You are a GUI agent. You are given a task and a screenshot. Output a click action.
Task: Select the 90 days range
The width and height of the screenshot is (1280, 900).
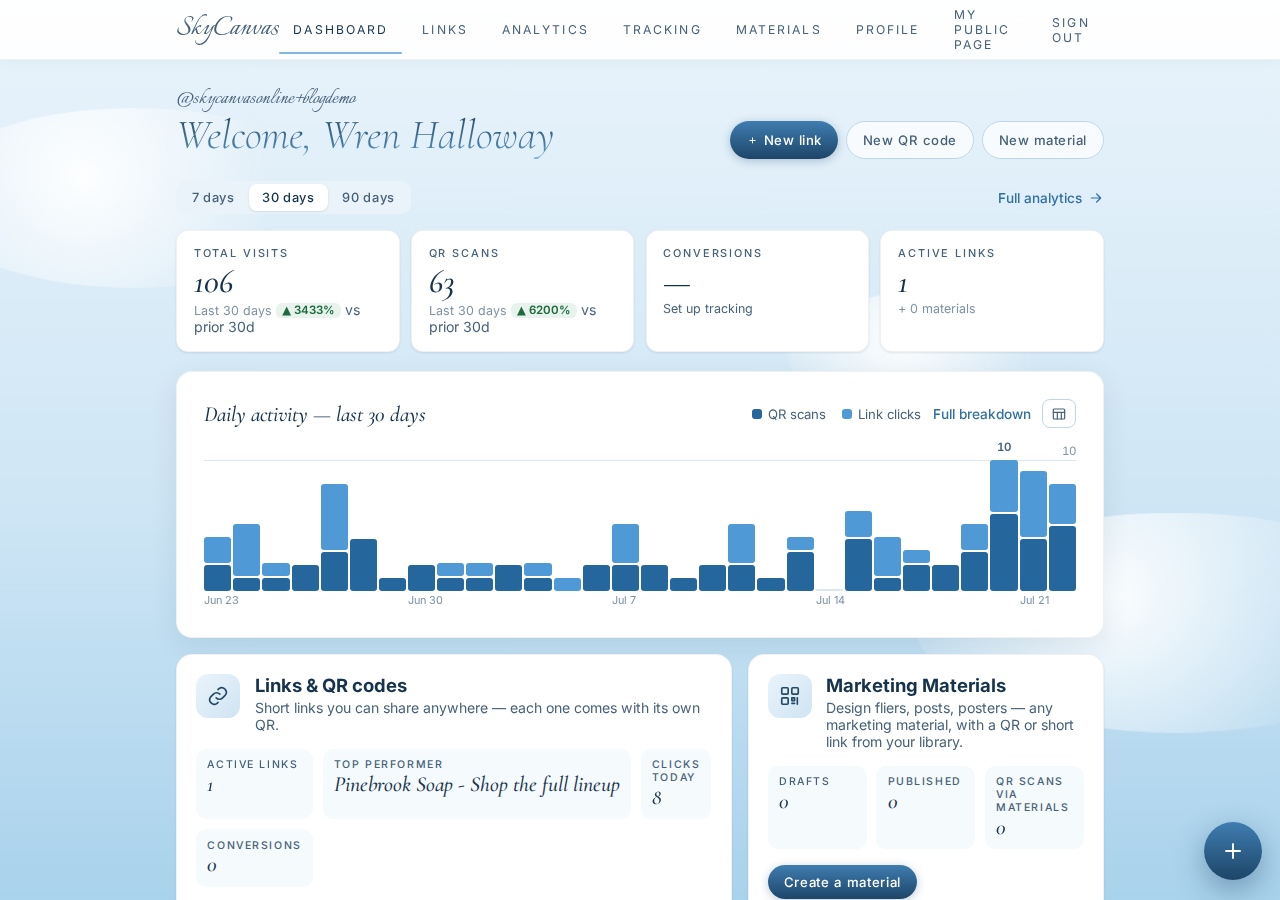[368, 197]
